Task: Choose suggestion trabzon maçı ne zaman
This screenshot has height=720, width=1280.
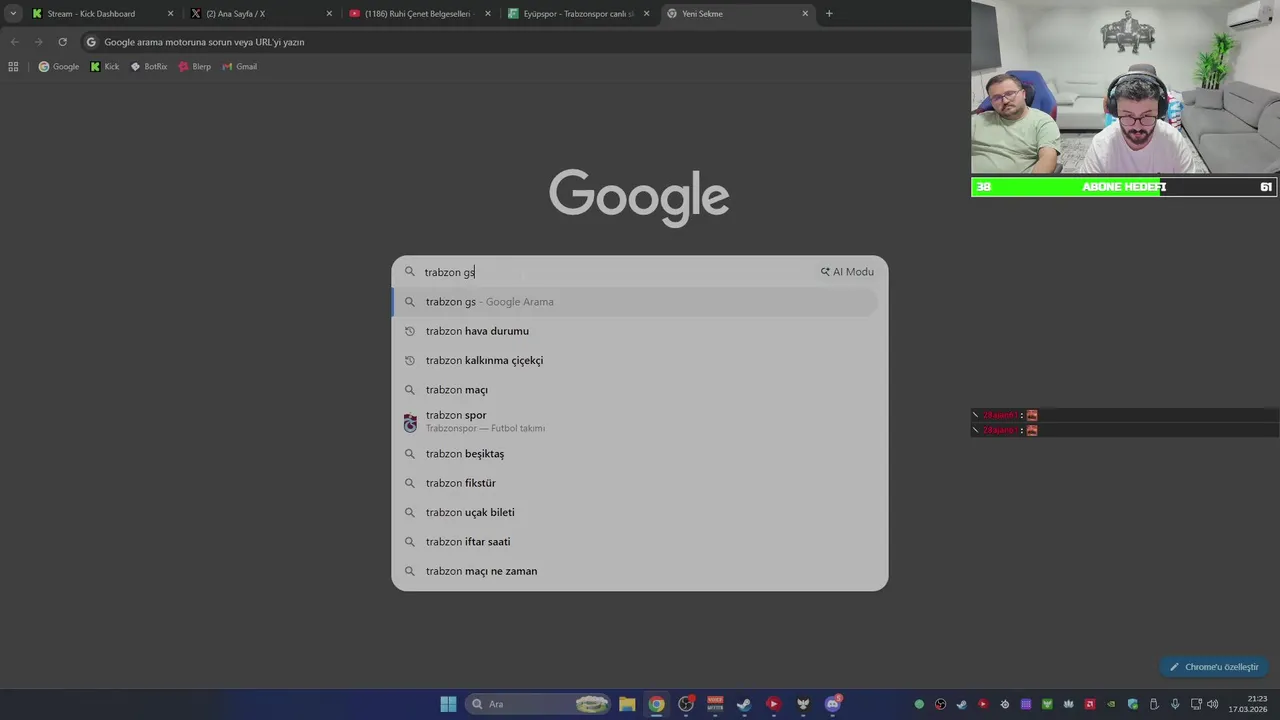Action: (635, 571)
